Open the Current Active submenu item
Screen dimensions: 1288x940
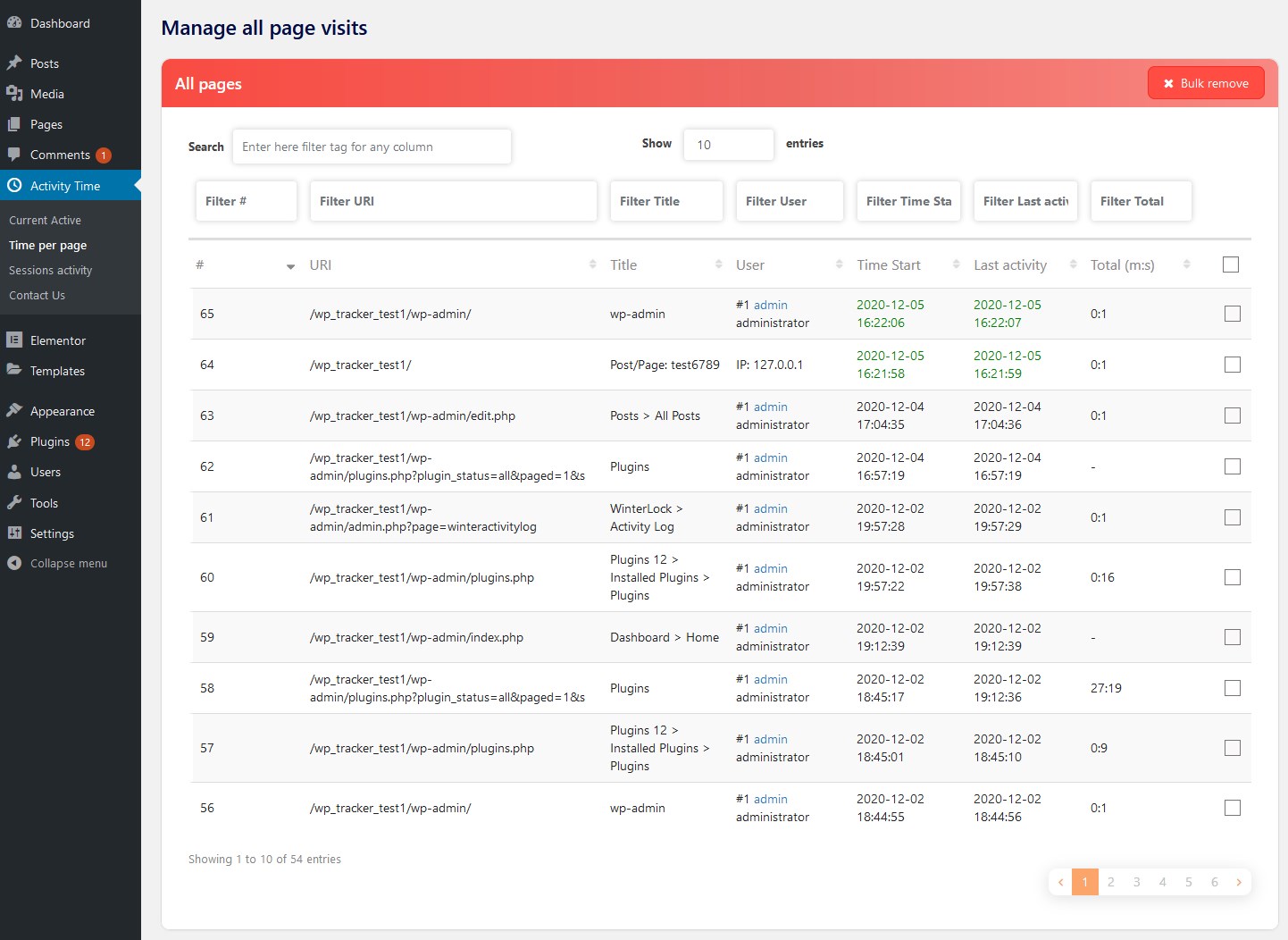pos(46,221)
